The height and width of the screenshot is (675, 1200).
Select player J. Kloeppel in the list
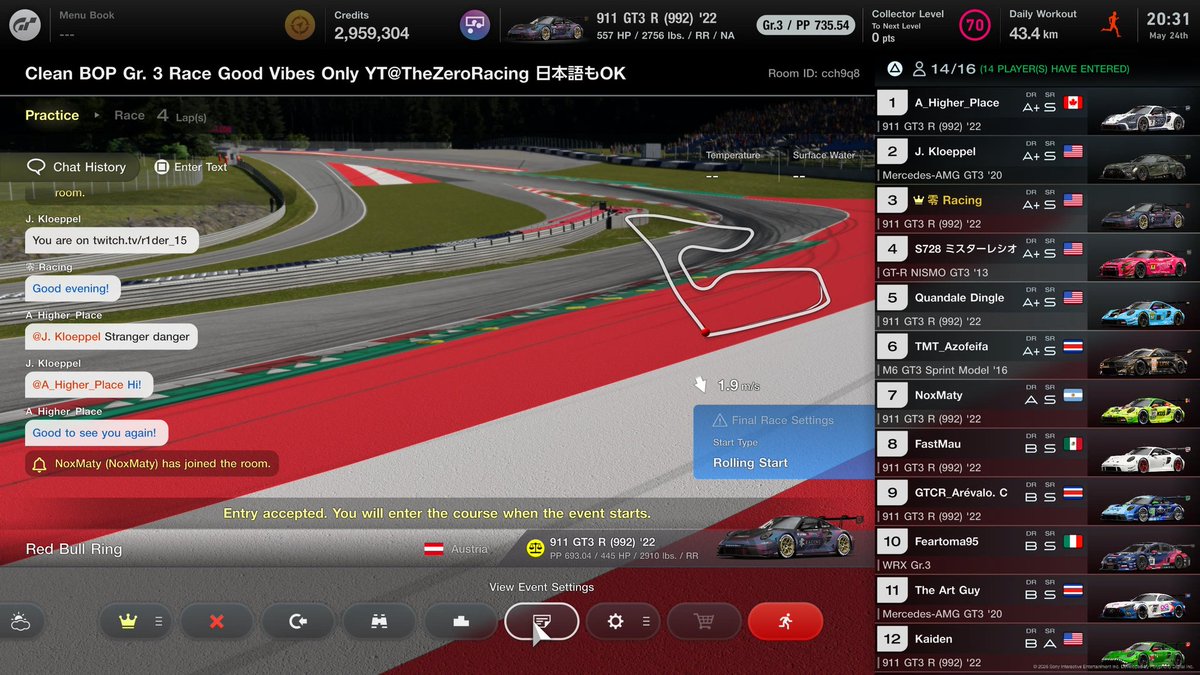(x=1038, y=160)
